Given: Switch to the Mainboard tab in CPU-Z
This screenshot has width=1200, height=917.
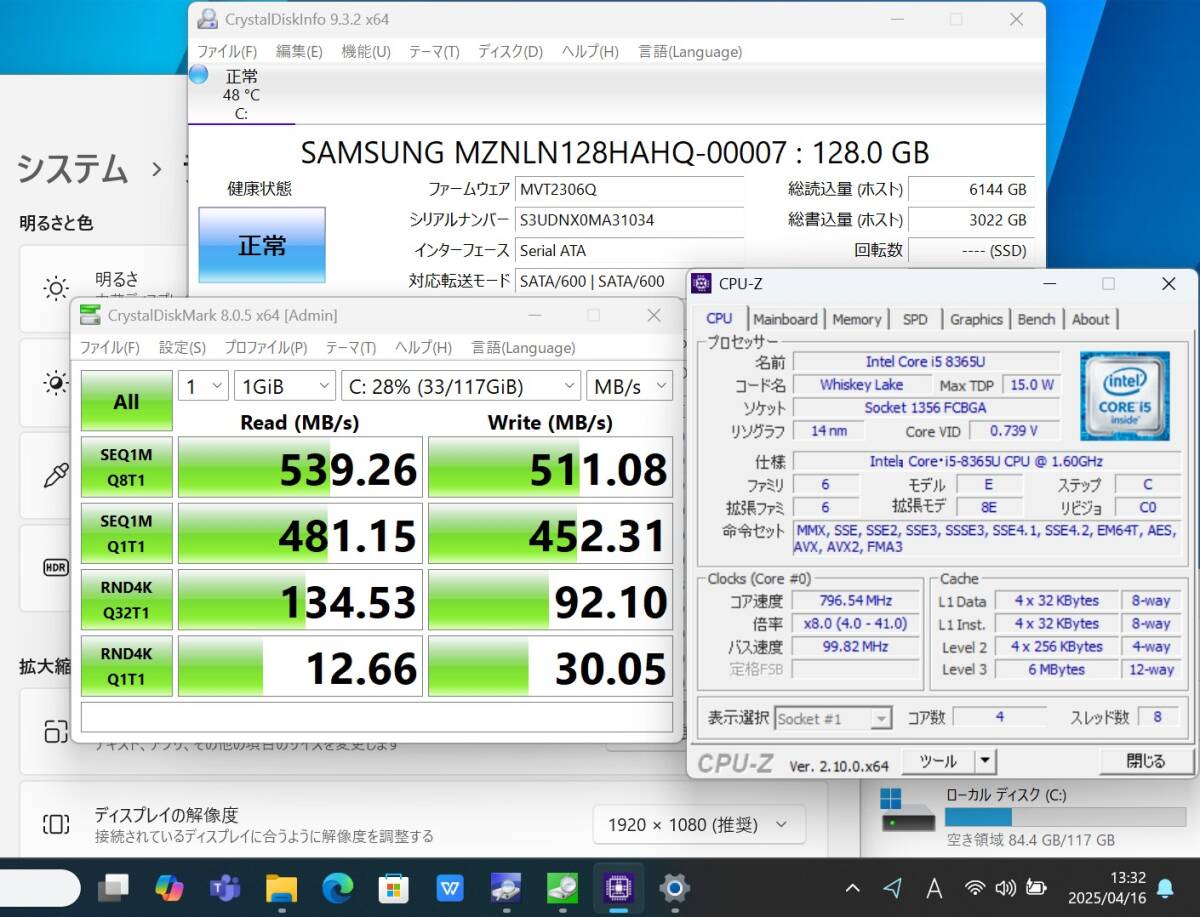Looking at the screenshot, I should click(785, 319).
